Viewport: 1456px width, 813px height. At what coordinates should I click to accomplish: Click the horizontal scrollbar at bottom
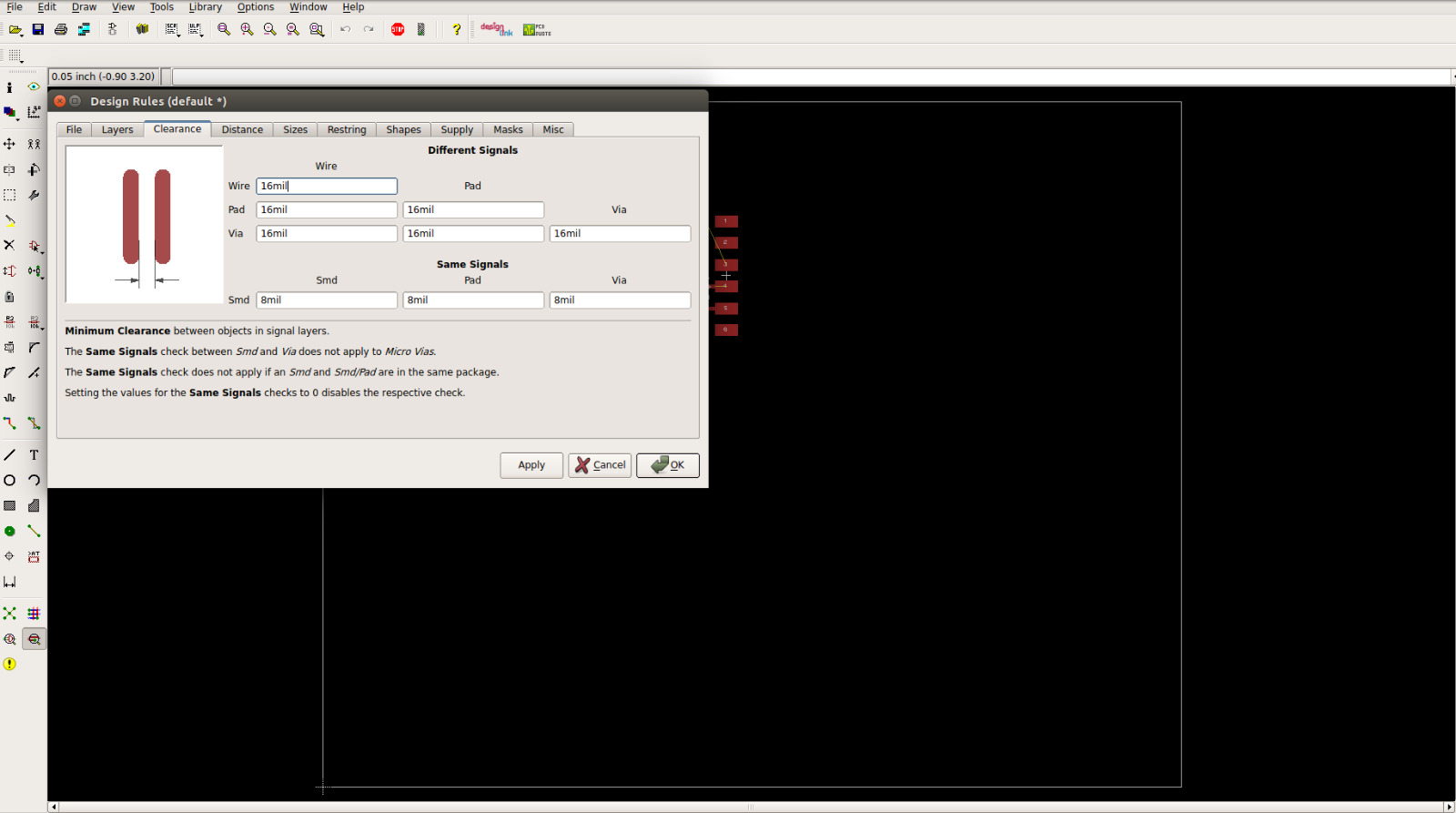752,807
